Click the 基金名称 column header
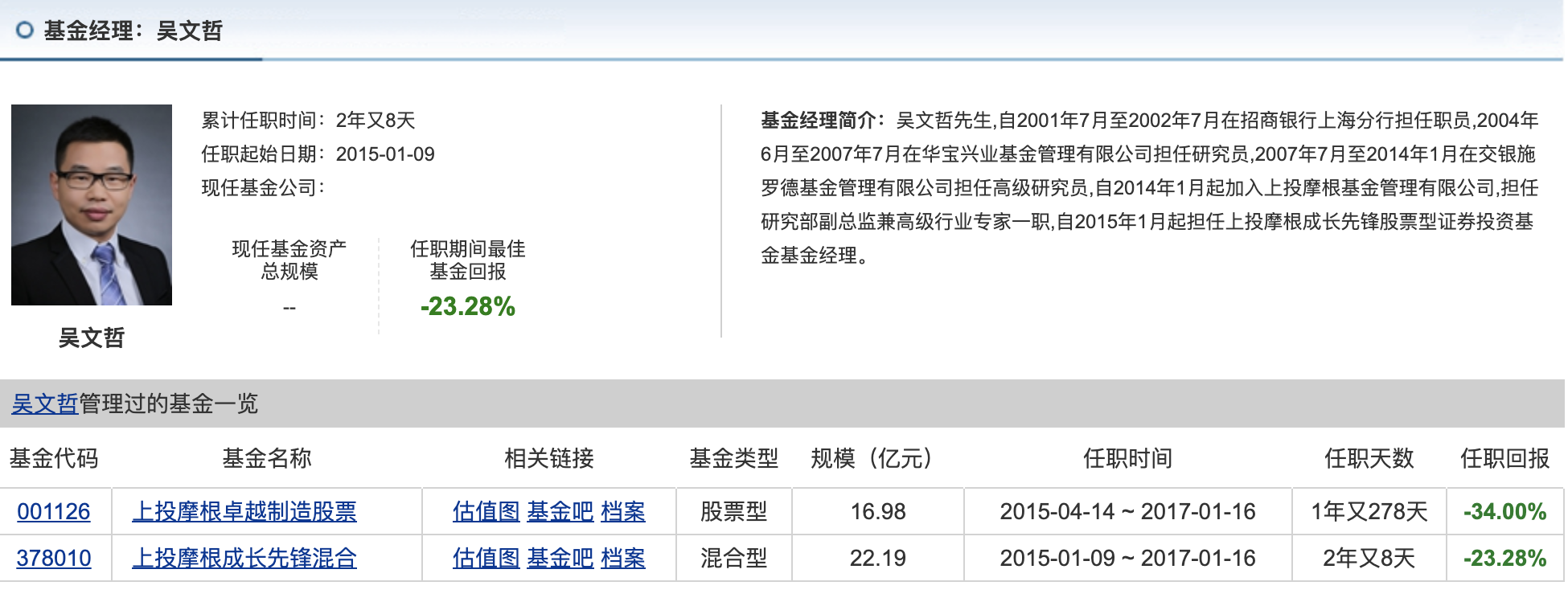Viewport: 1568px width, 598px height. 267,458
